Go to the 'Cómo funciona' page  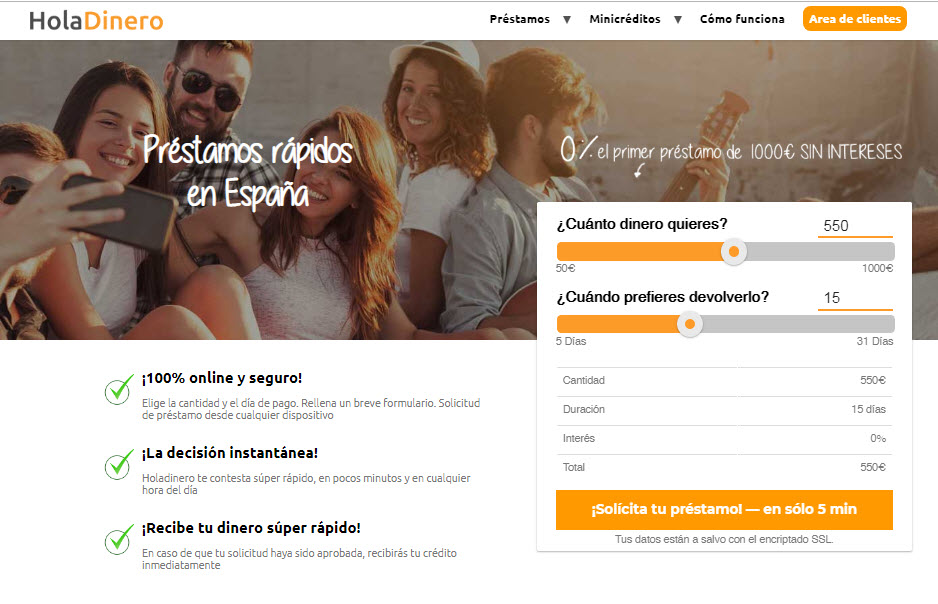[742, 20]
